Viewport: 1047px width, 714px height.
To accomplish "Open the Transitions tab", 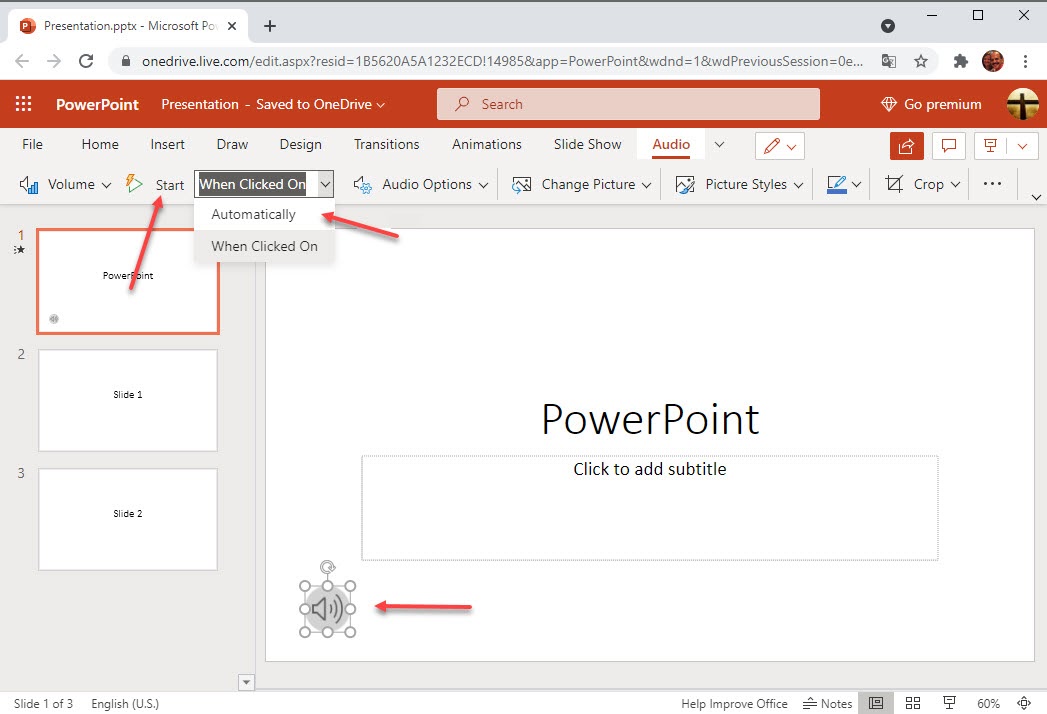I will tap(387, 144).
